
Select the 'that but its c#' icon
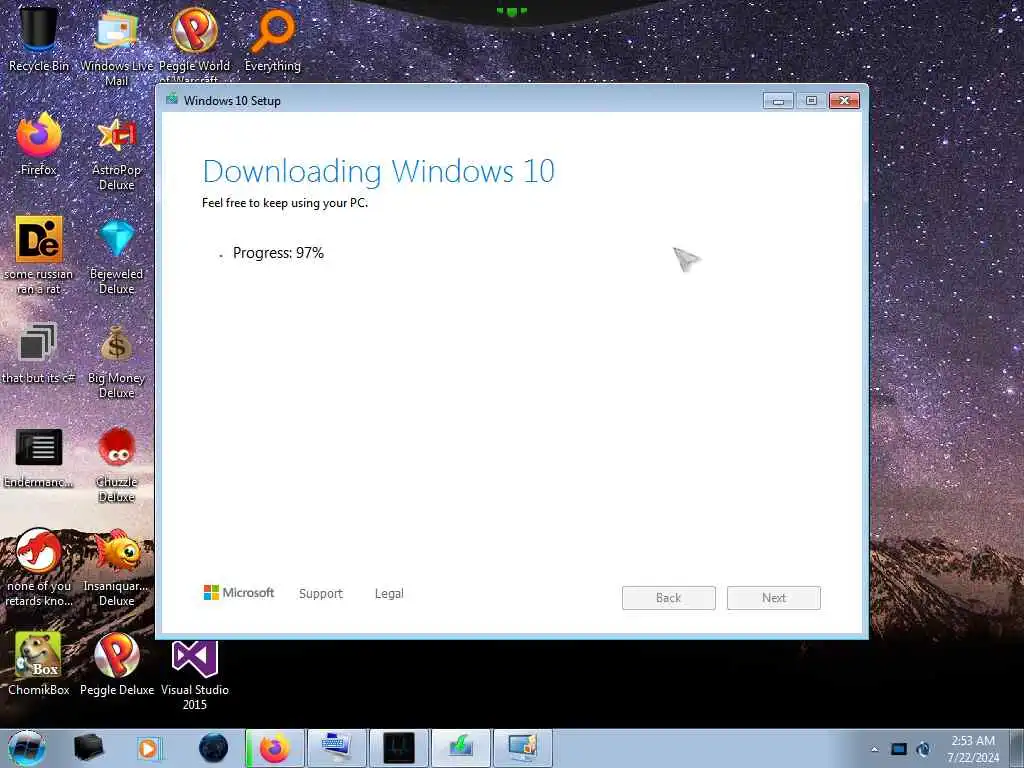(x=38, y=353)
